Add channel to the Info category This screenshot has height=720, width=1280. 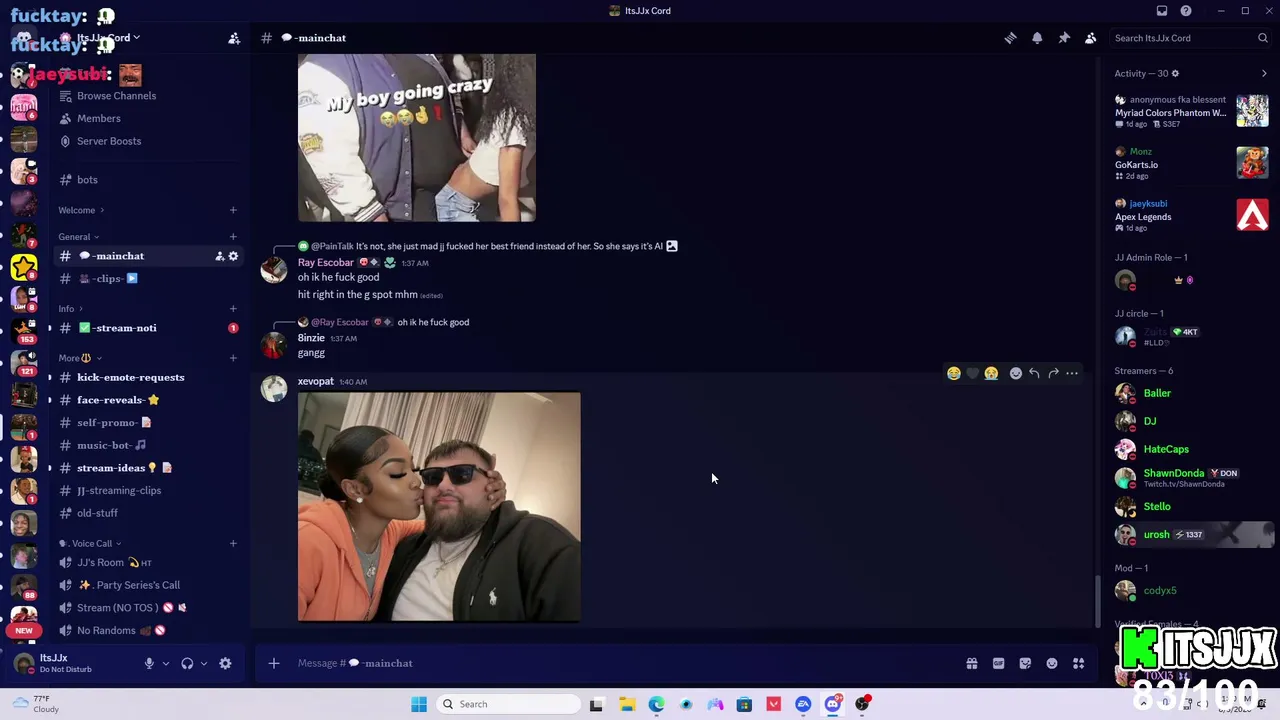(233, 308)
